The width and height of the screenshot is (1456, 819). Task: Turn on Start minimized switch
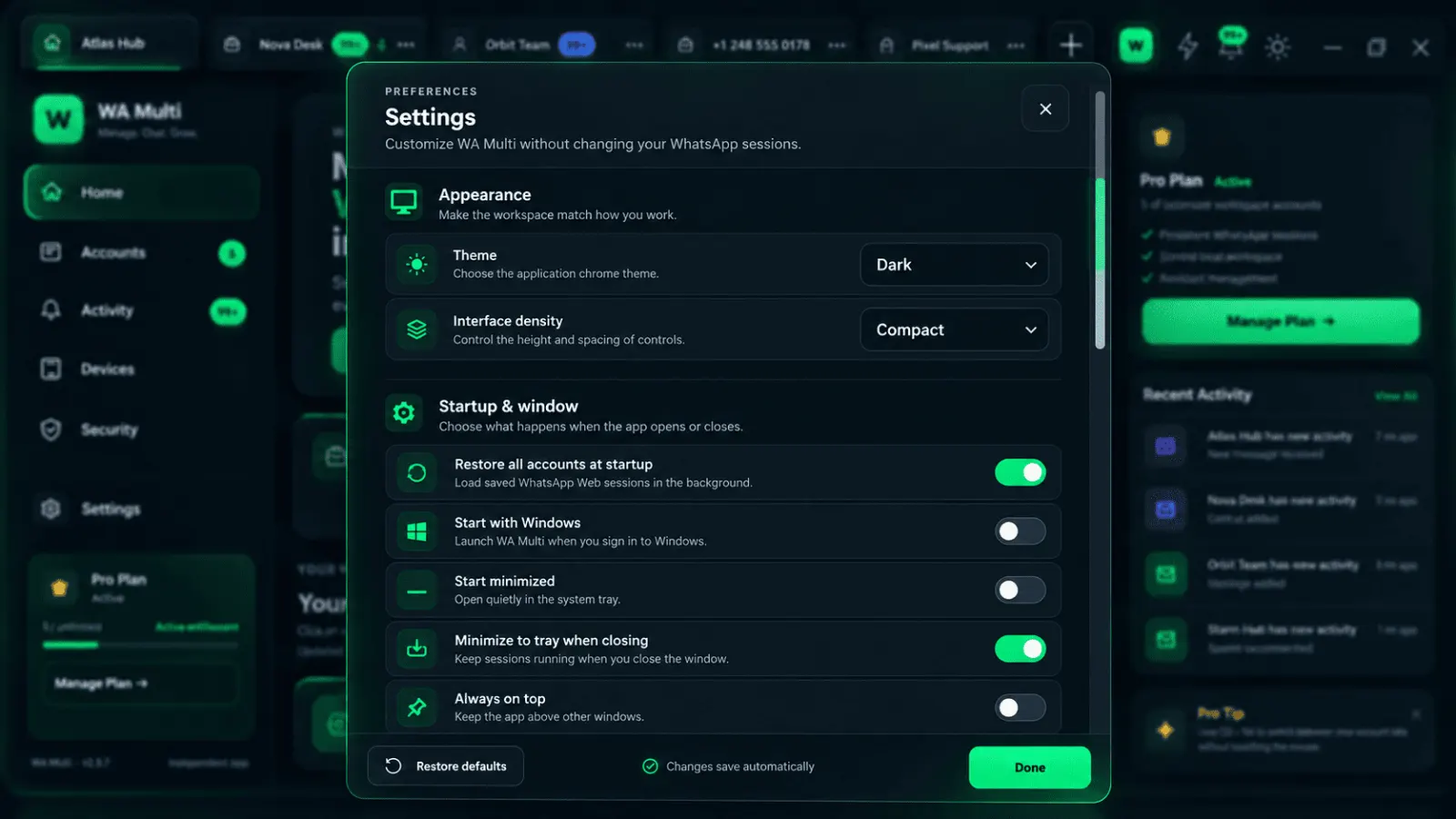pos(1020,591)
